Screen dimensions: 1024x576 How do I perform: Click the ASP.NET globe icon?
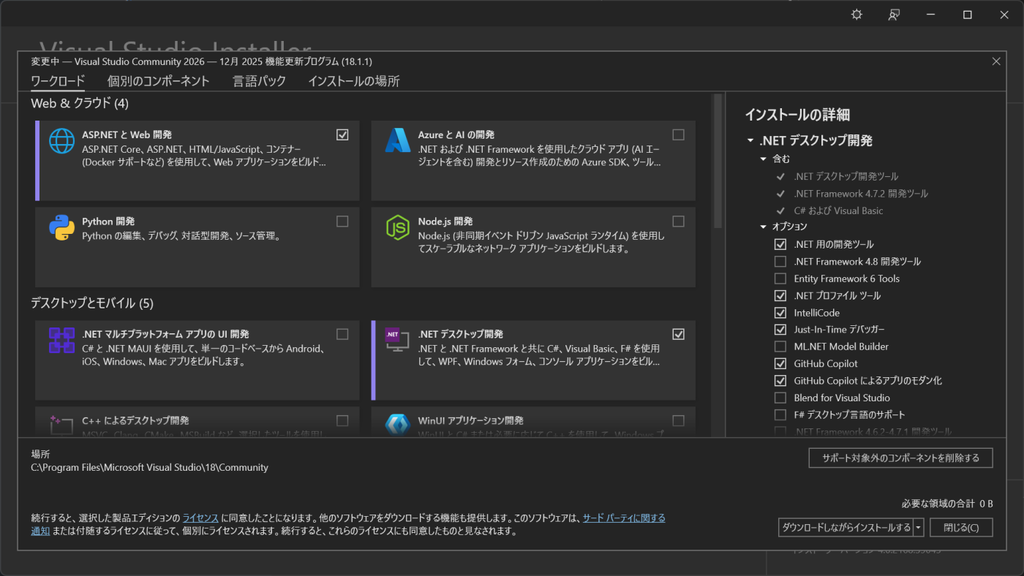point(61,141)
